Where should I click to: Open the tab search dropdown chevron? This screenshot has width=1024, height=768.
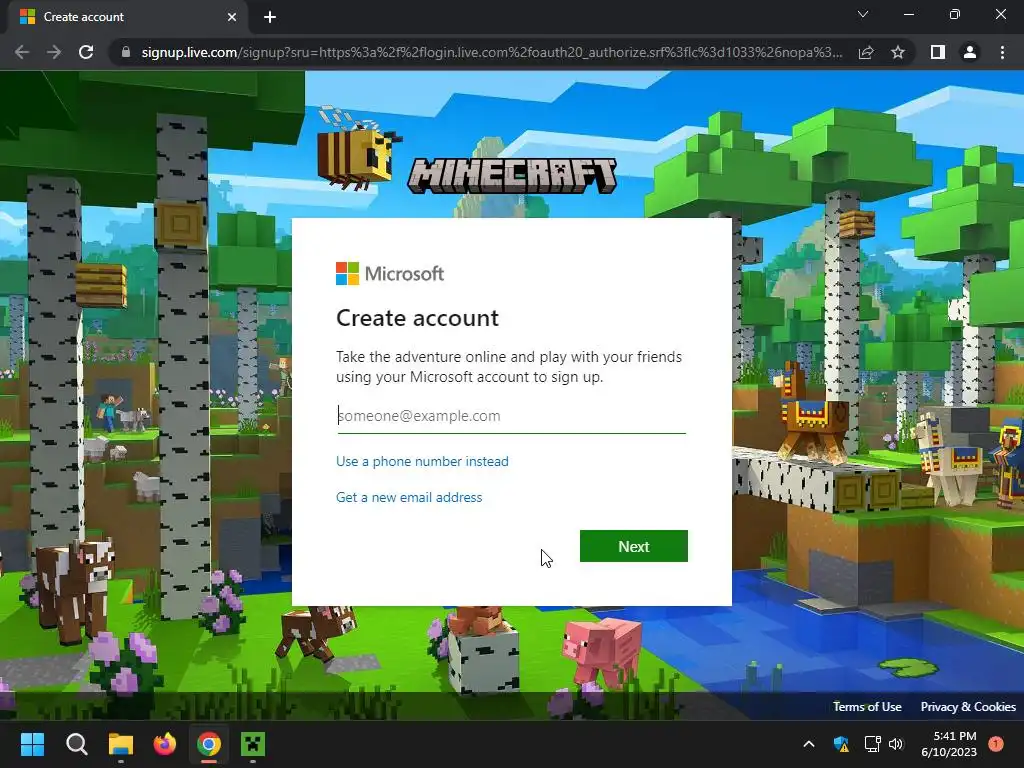tap(863, 14)
